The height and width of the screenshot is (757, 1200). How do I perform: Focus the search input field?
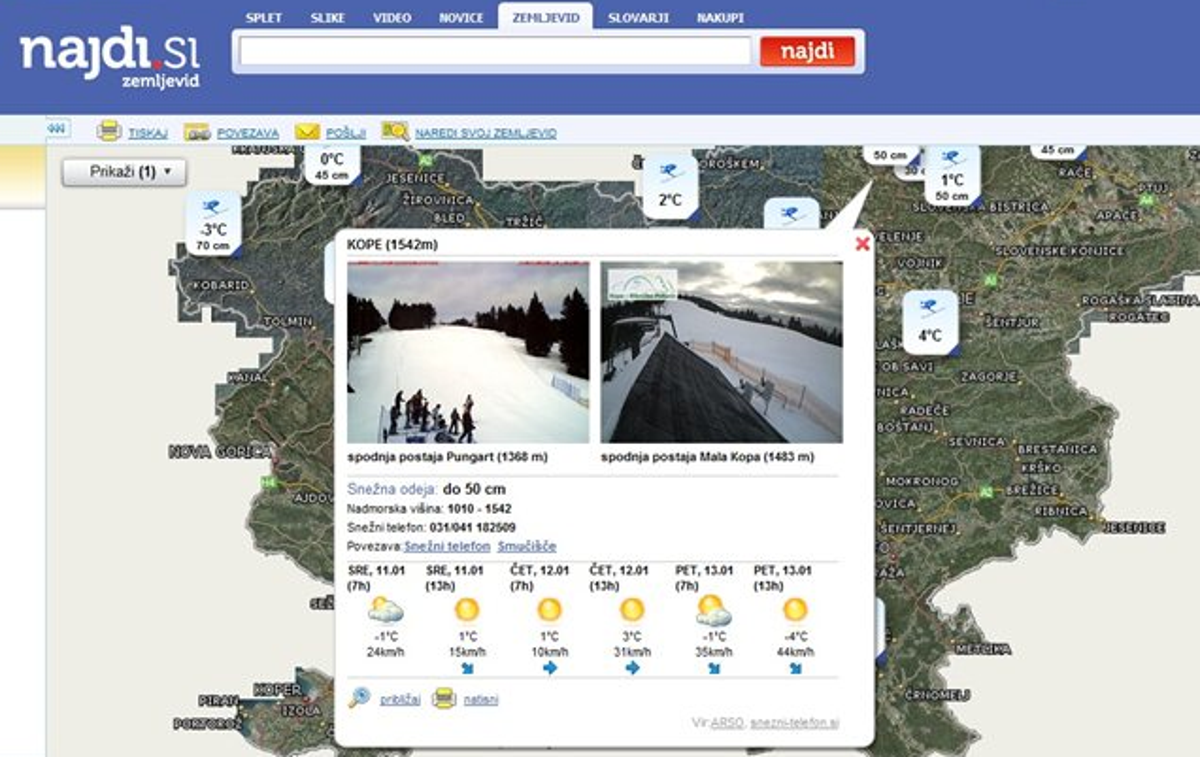coord(496,51)
